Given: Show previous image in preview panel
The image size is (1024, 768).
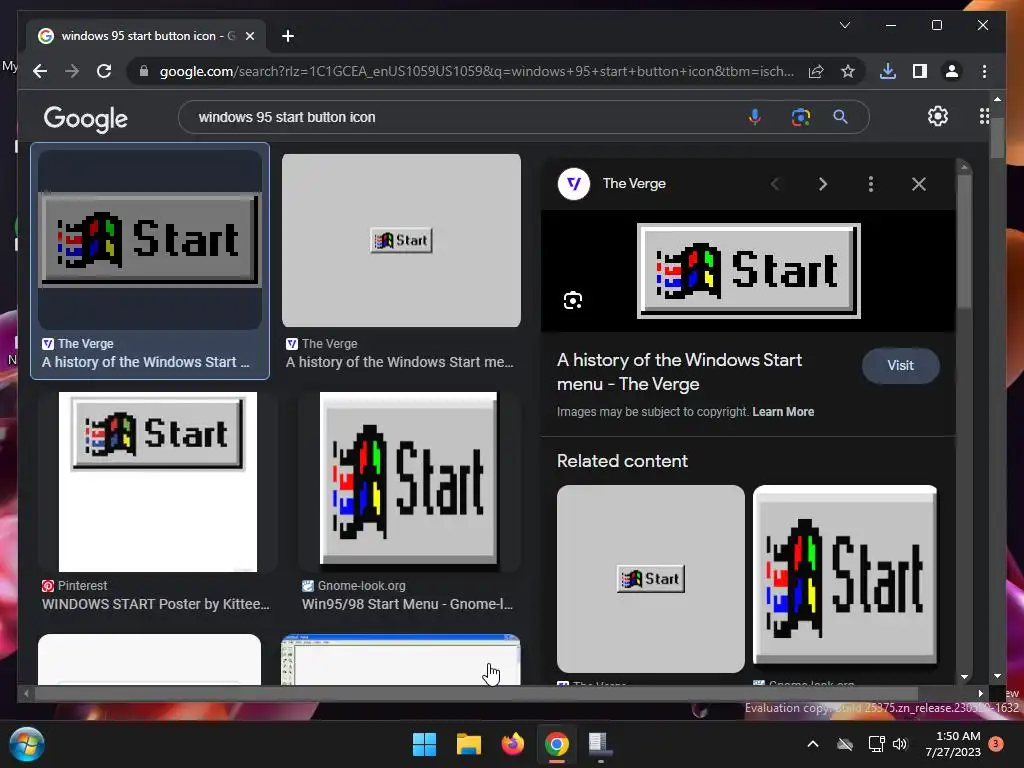Looking at the screenshot, I should pyautogui.click(x=775, y=184).
